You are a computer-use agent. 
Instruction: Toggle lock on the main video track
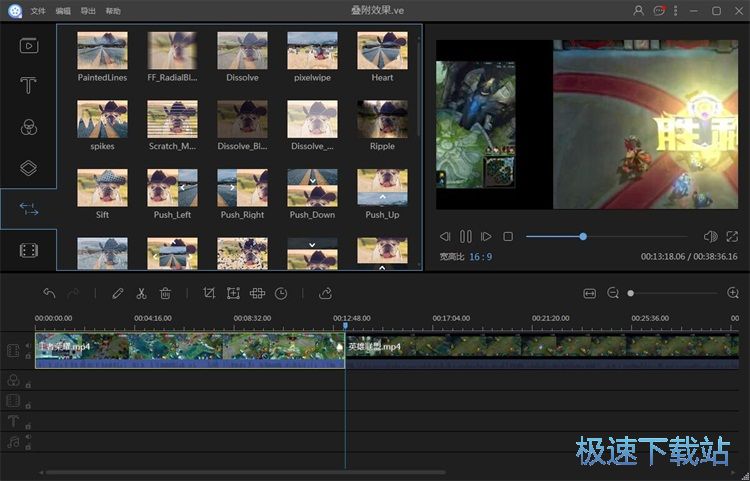[x=28, y=356]
